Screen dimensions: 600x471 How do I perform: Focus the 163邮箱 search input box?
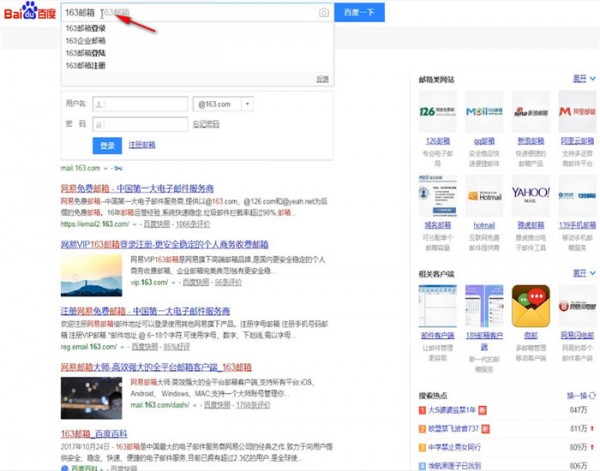point(197,13)
